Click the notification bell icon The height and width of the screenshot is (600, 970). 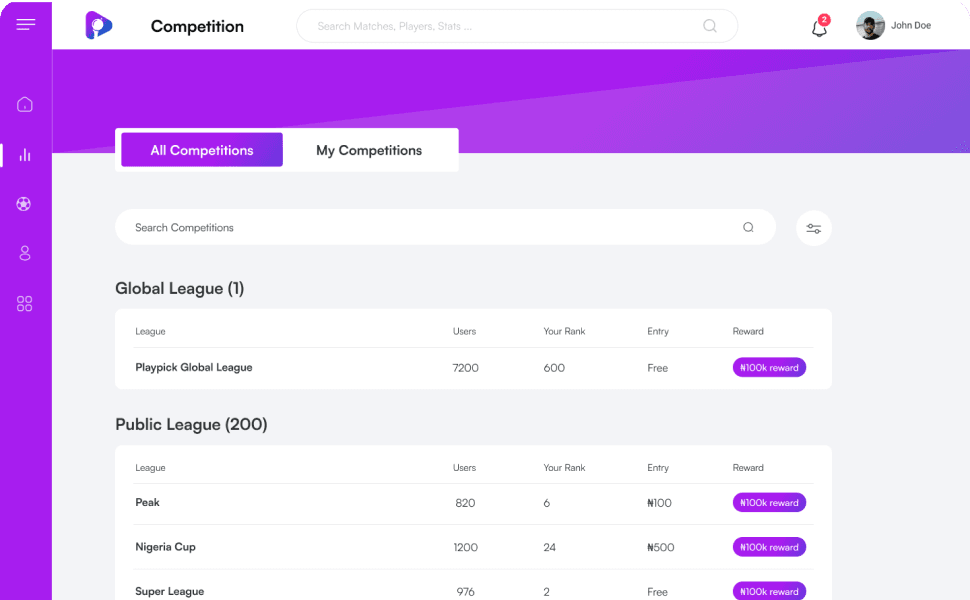[x=819, y=27]
